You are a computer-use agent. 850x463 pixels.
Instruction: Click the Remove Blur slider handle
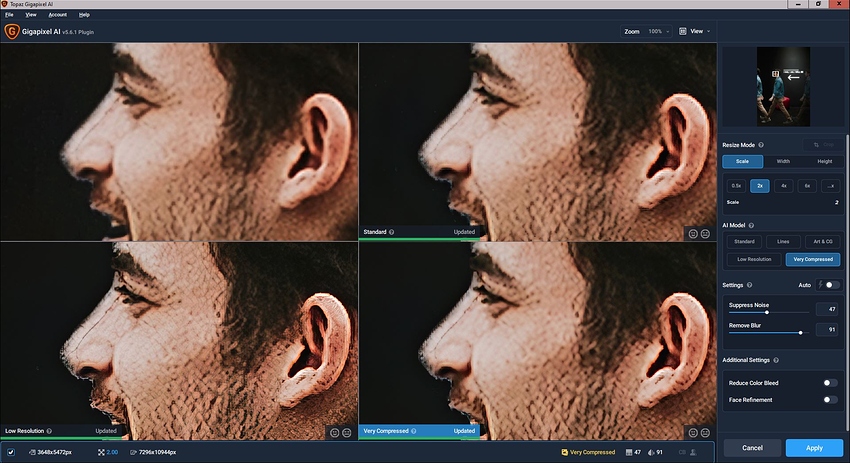pyautogui.click(x=801, y=332)
